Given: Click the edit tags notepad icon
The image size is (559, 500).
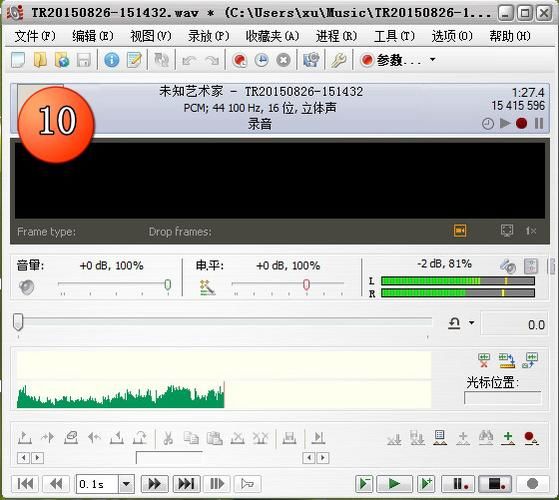Looking at the screenshot, I should coord(134,60).
